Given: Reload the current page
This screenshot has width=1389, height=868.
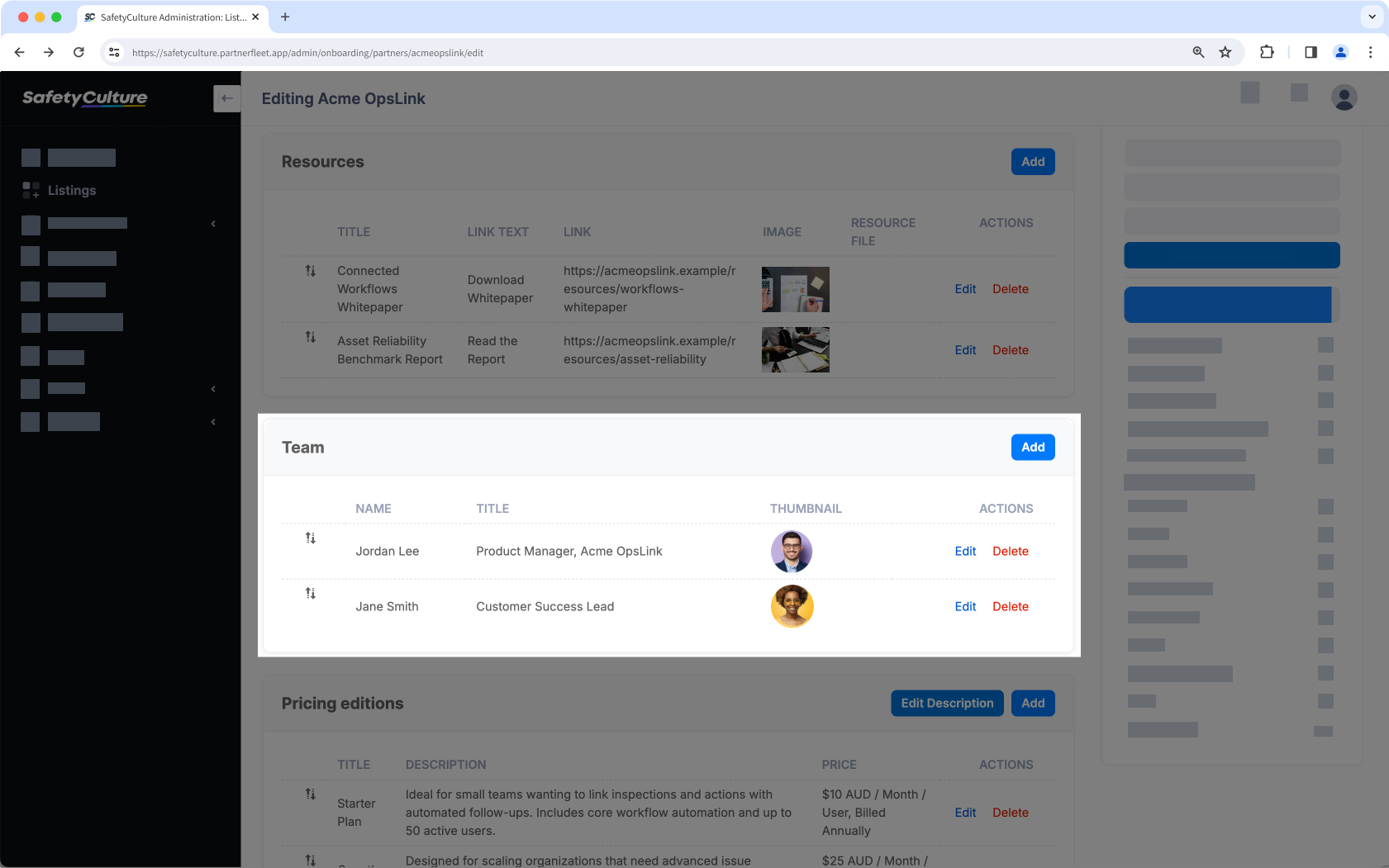Looking at the screenshot, I should click(78, 52).
